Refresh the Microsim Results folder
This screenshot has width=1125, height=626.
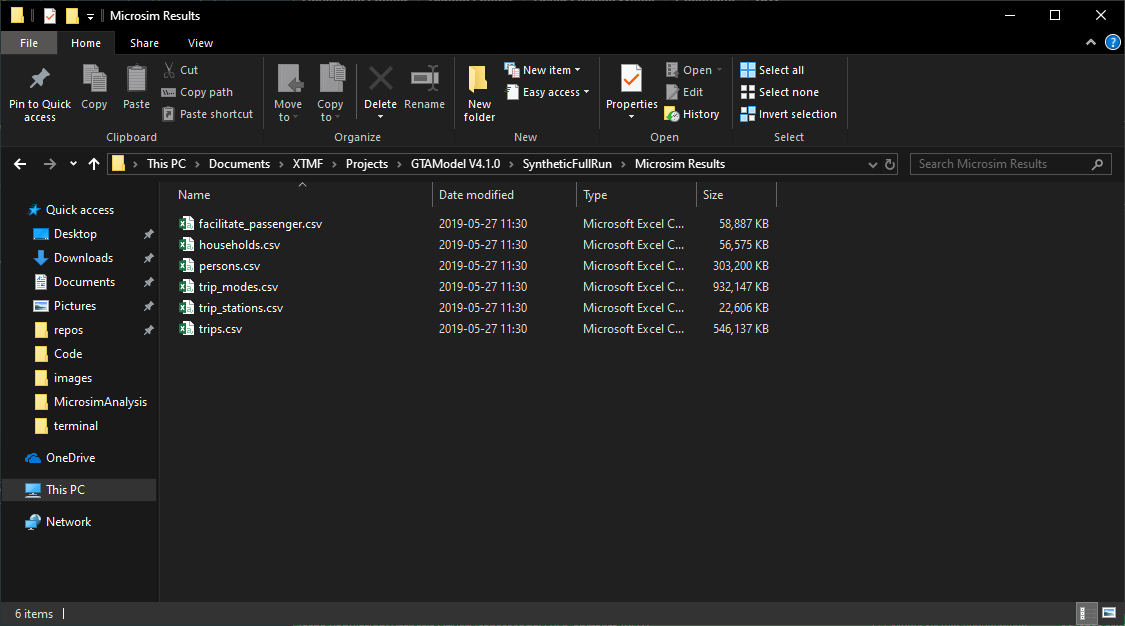(x=890, y=164)
